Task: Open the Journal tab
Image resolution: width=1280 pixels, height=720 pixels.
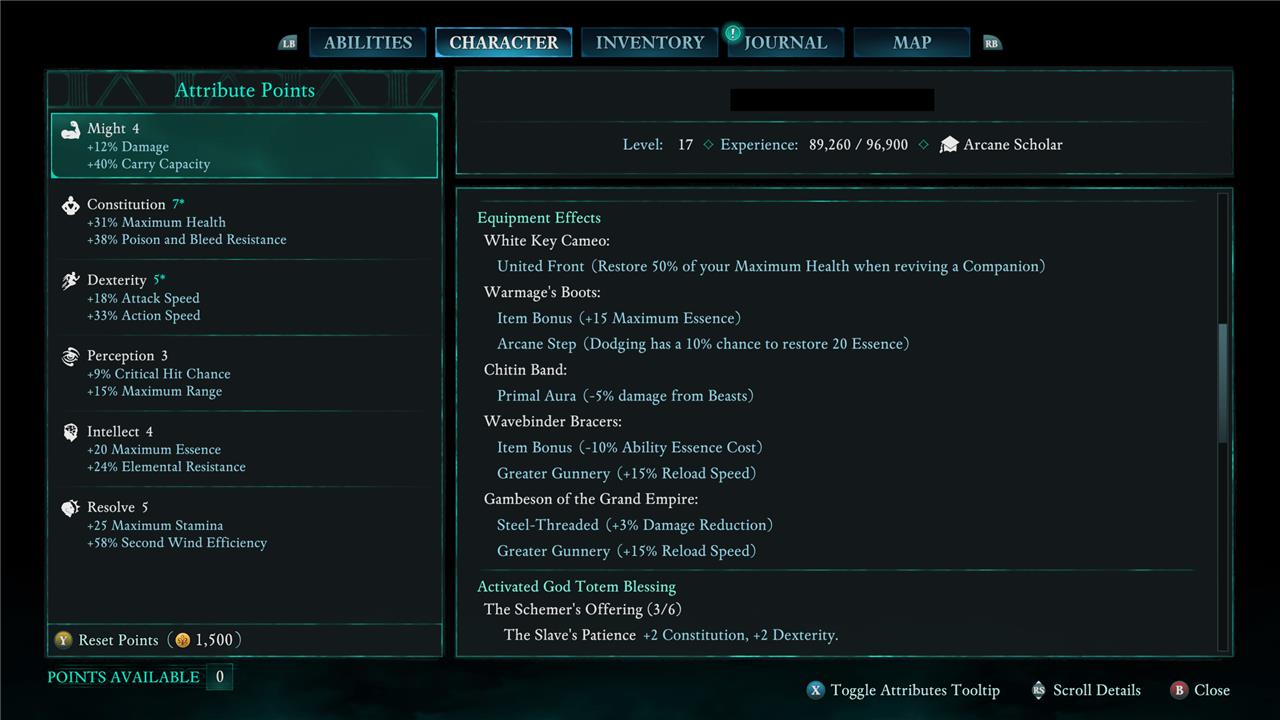Action: click(786, 43)
